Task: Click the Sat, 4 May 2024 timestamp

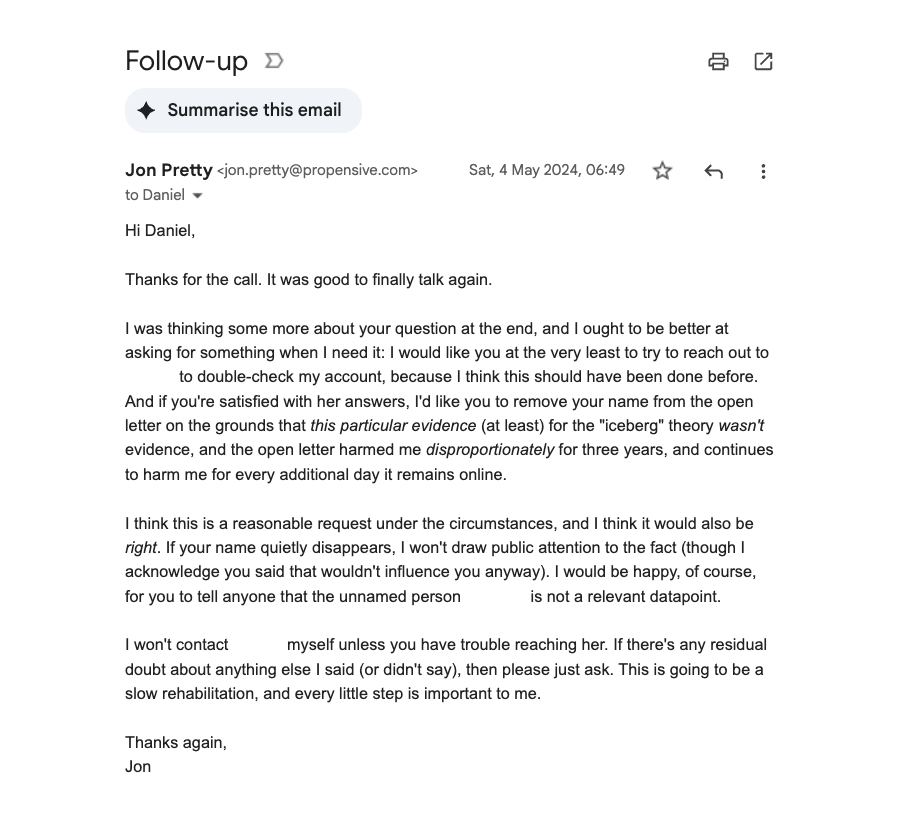Action: pos(546,170)
